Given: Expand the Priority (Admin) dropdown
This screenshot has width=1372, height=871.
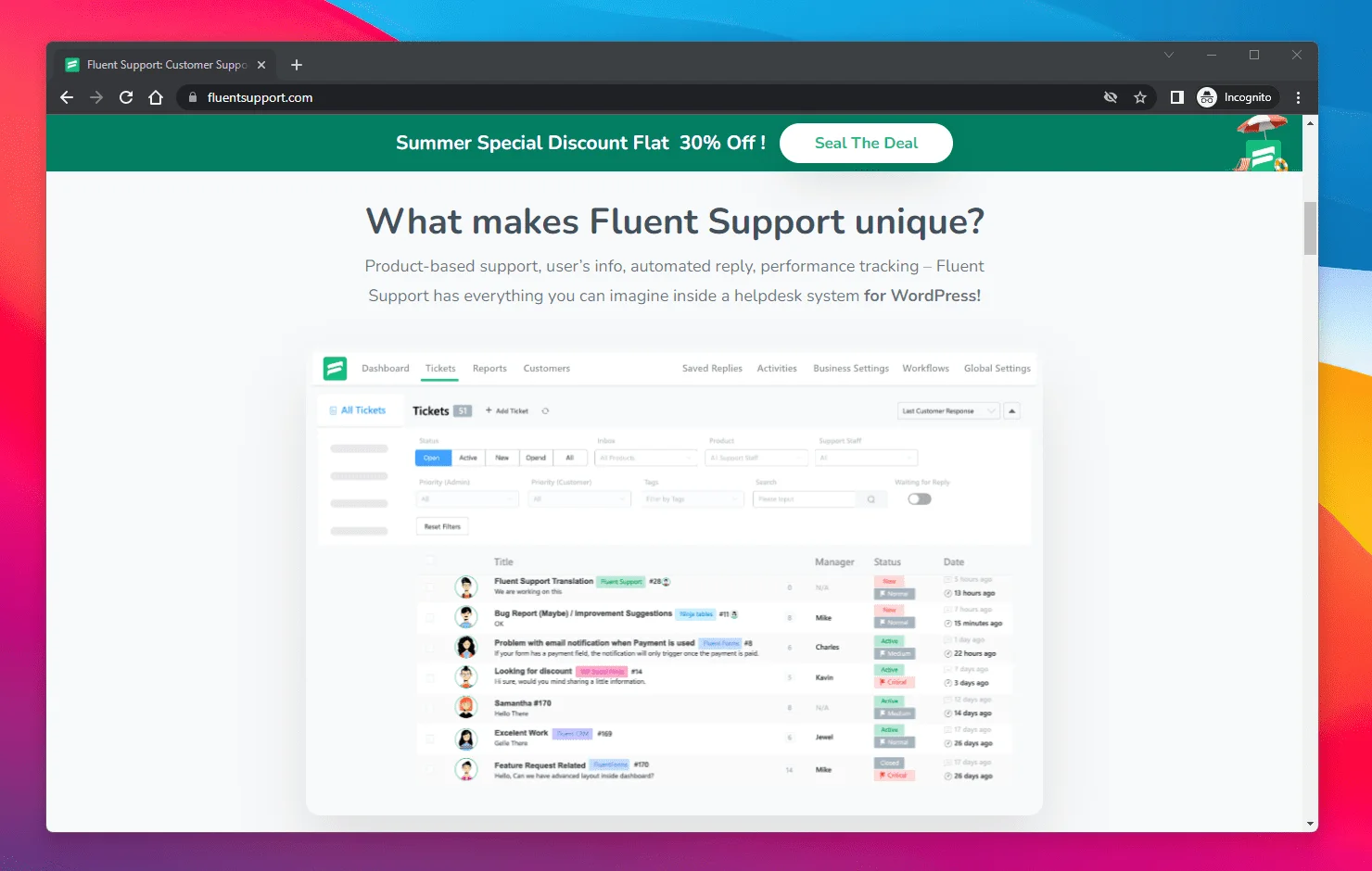Looking at the screenshot, I should (x=466, y=499).
